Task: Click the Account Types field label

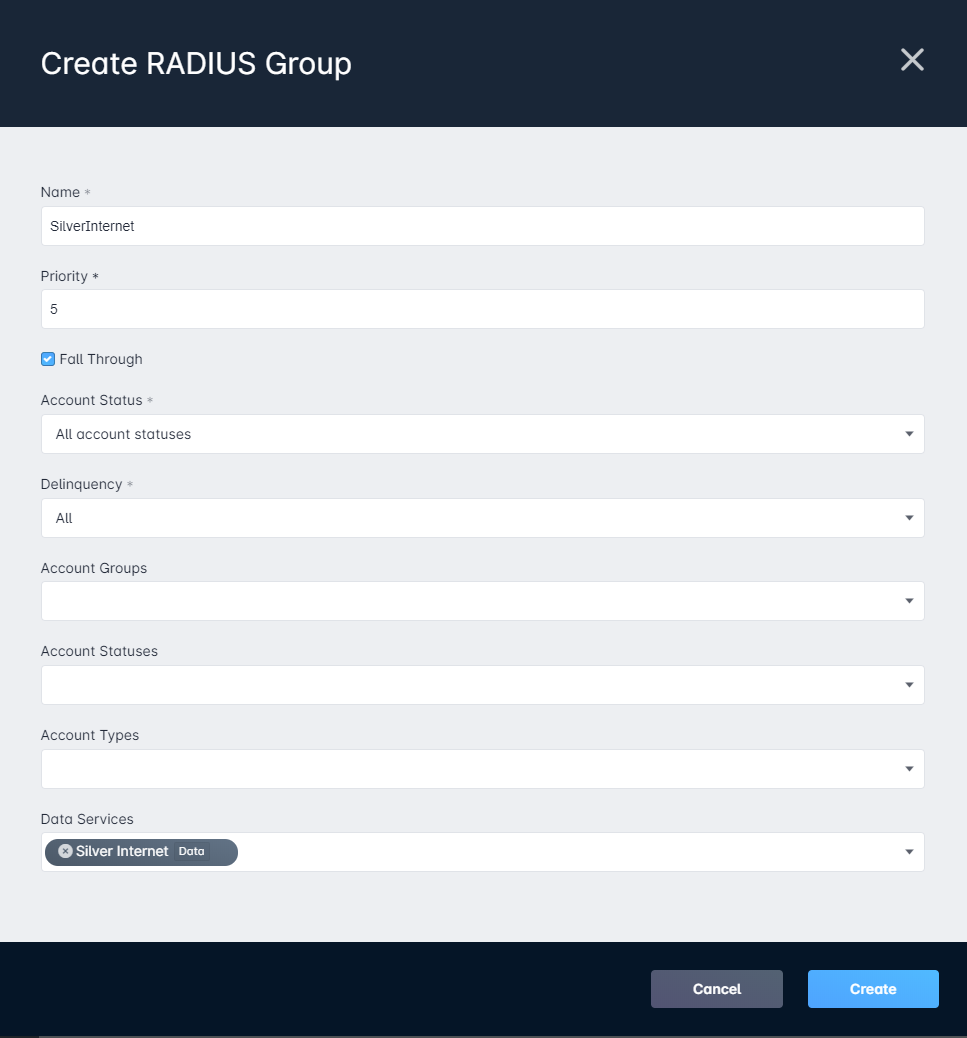Action: coord(90,735)
